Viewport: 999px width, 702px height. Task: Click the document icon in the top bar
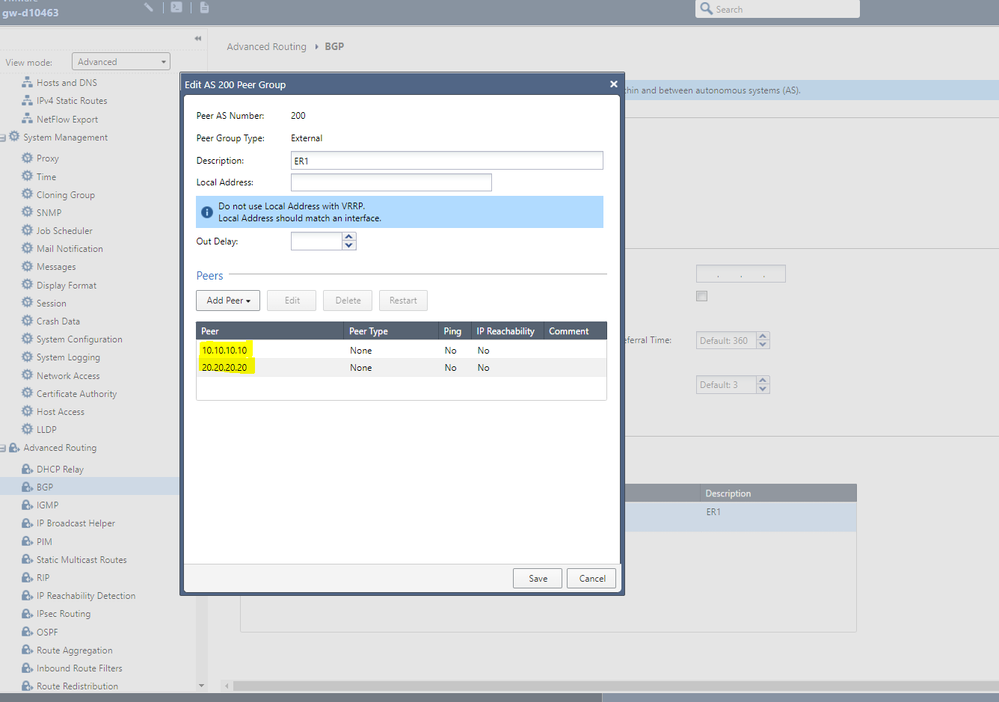pos(204,8)
